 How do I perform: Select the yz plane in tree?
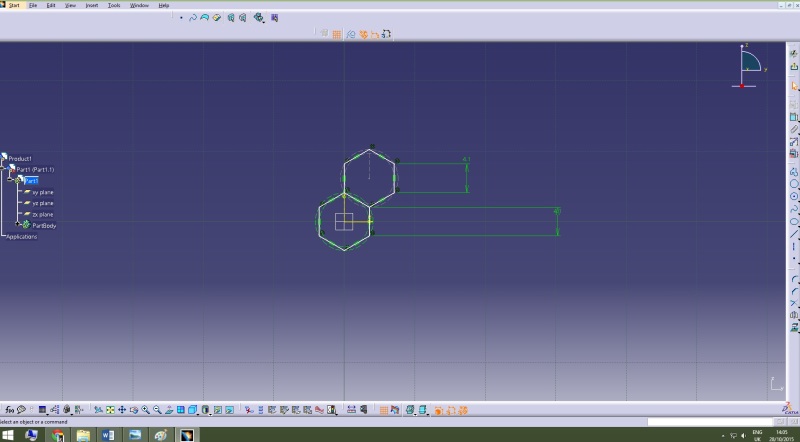point(43,203)
